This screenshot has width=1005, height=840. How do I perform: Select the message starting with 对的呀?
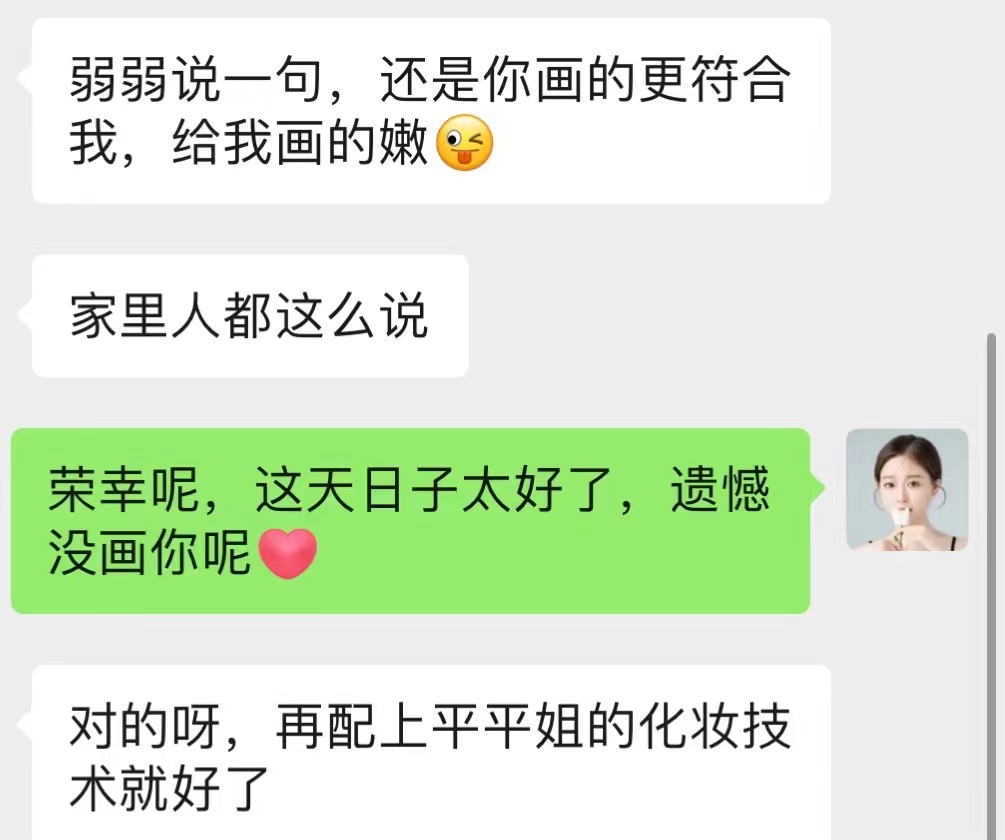coord(431,753)
